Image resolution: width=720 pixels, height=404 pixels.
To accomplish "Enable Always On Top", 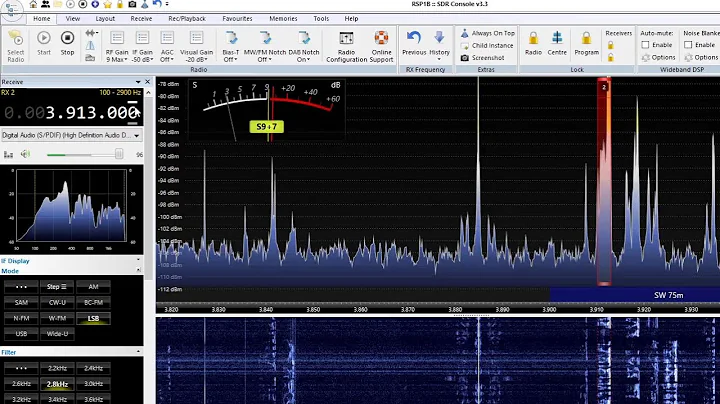I will [487, 33].
